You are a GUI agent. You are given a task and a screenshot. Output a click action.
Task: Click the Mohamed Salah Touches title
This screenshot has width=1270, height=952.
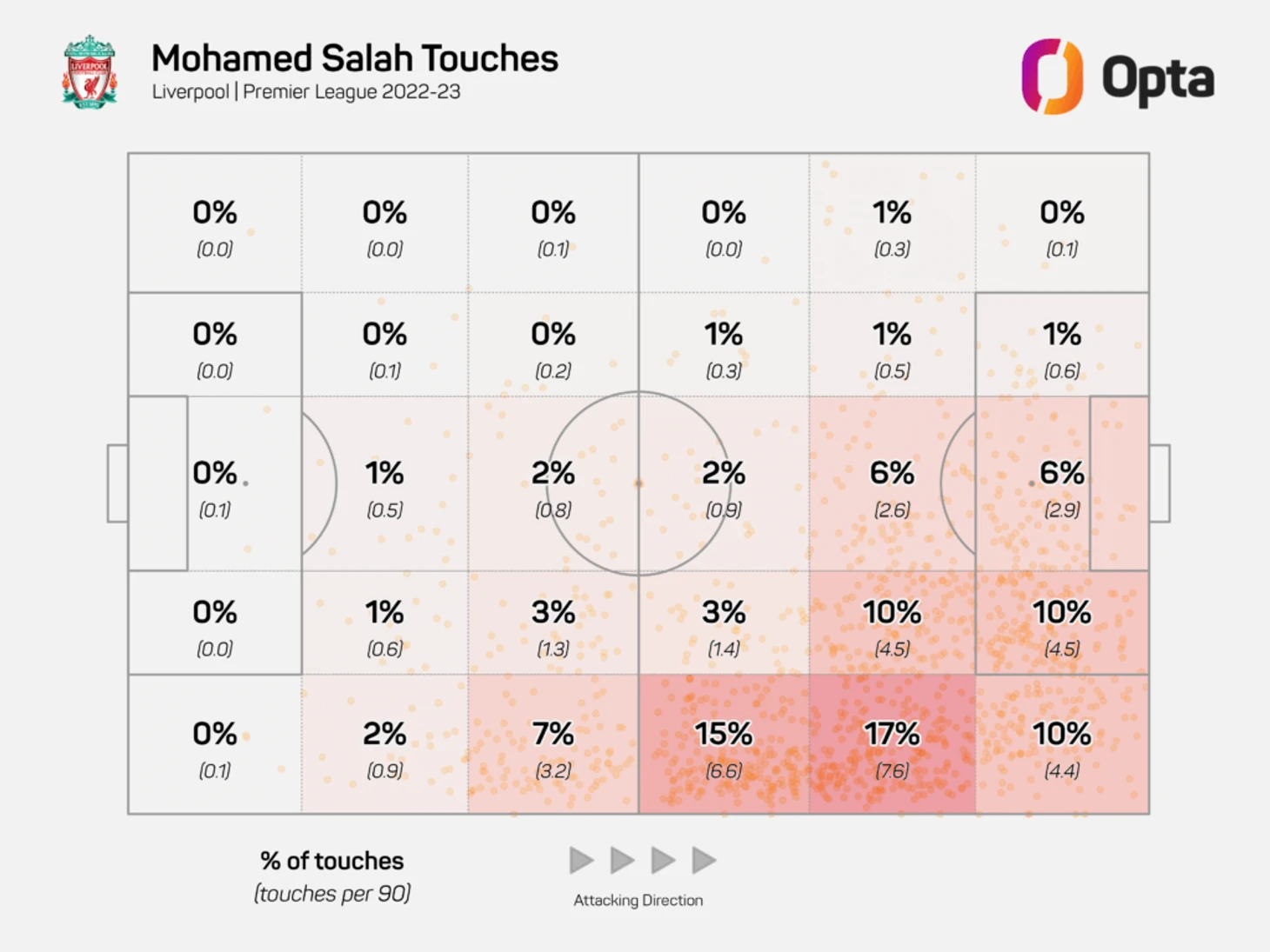click(355, 58)
